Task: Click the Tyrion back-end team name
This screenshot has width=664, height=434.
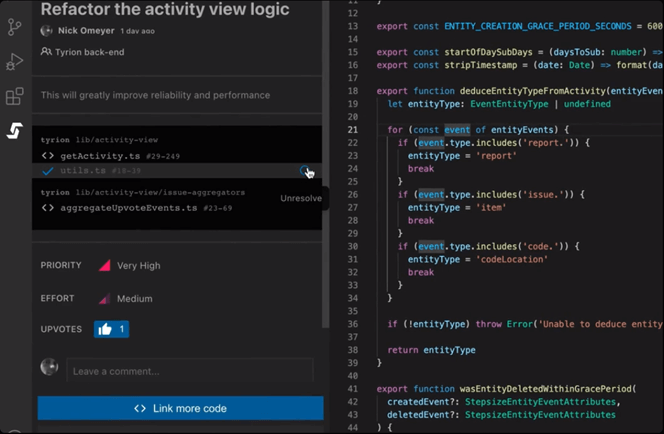Action: [x=90, y=52]
